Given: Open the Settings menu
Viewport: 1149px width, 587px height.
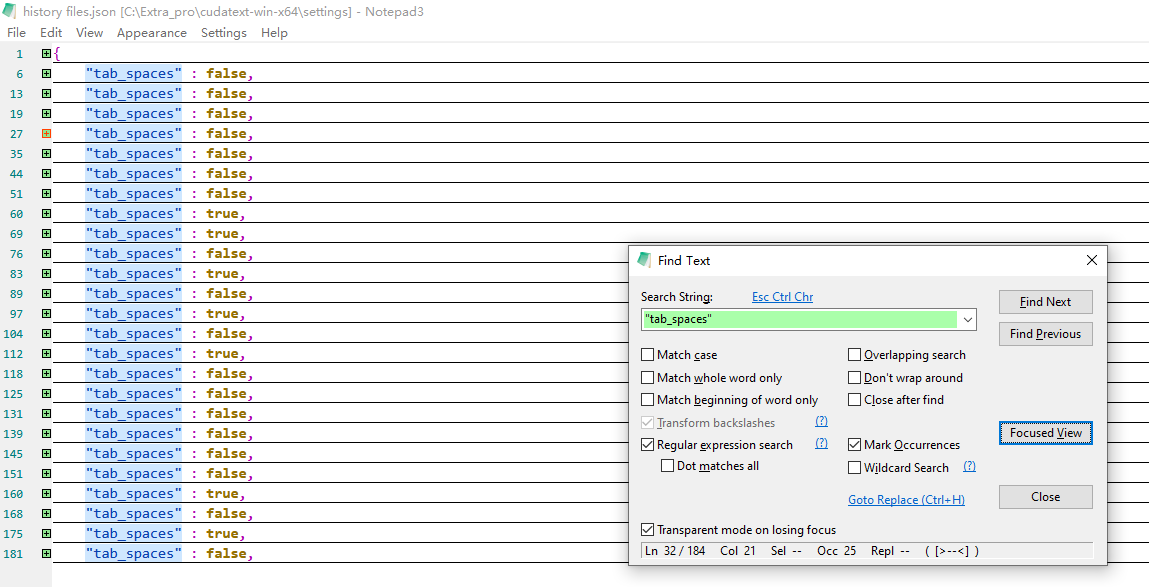Looking at the screenshot, I should [223, 33].
